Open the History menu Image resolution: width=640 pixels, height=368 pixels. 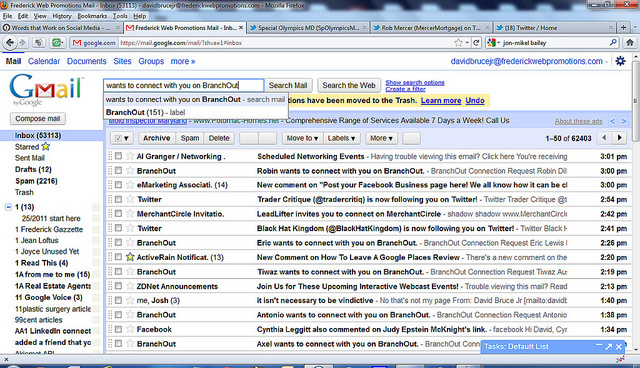click(x=62, y=16)
